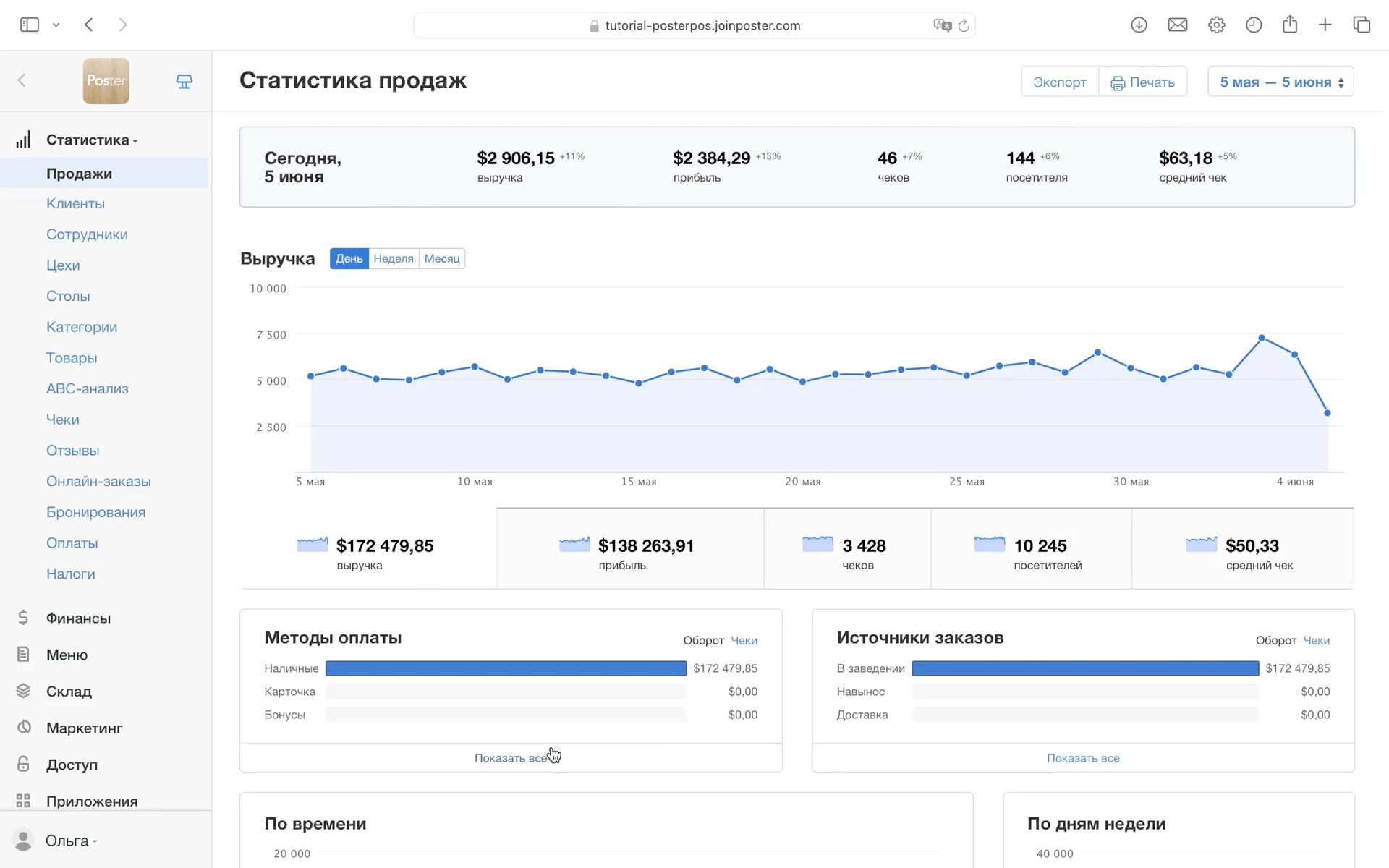
Task: Click the Safari share icon
Action: (x=1289, y=25)
